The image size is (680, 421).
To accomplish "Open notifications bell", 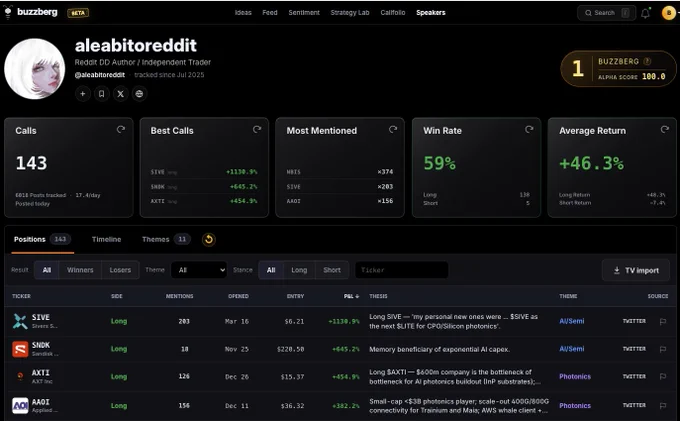I will [645, 13].
